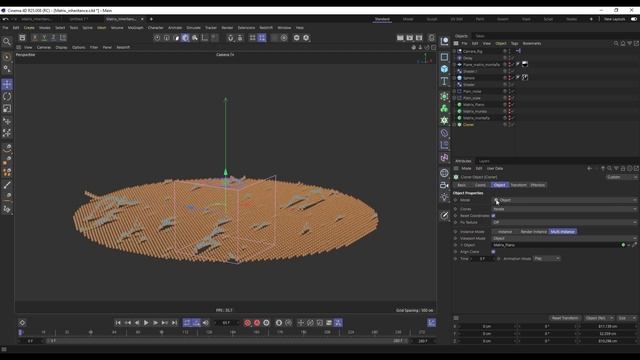Click the Reset Transform button

[x=565, y=318]
